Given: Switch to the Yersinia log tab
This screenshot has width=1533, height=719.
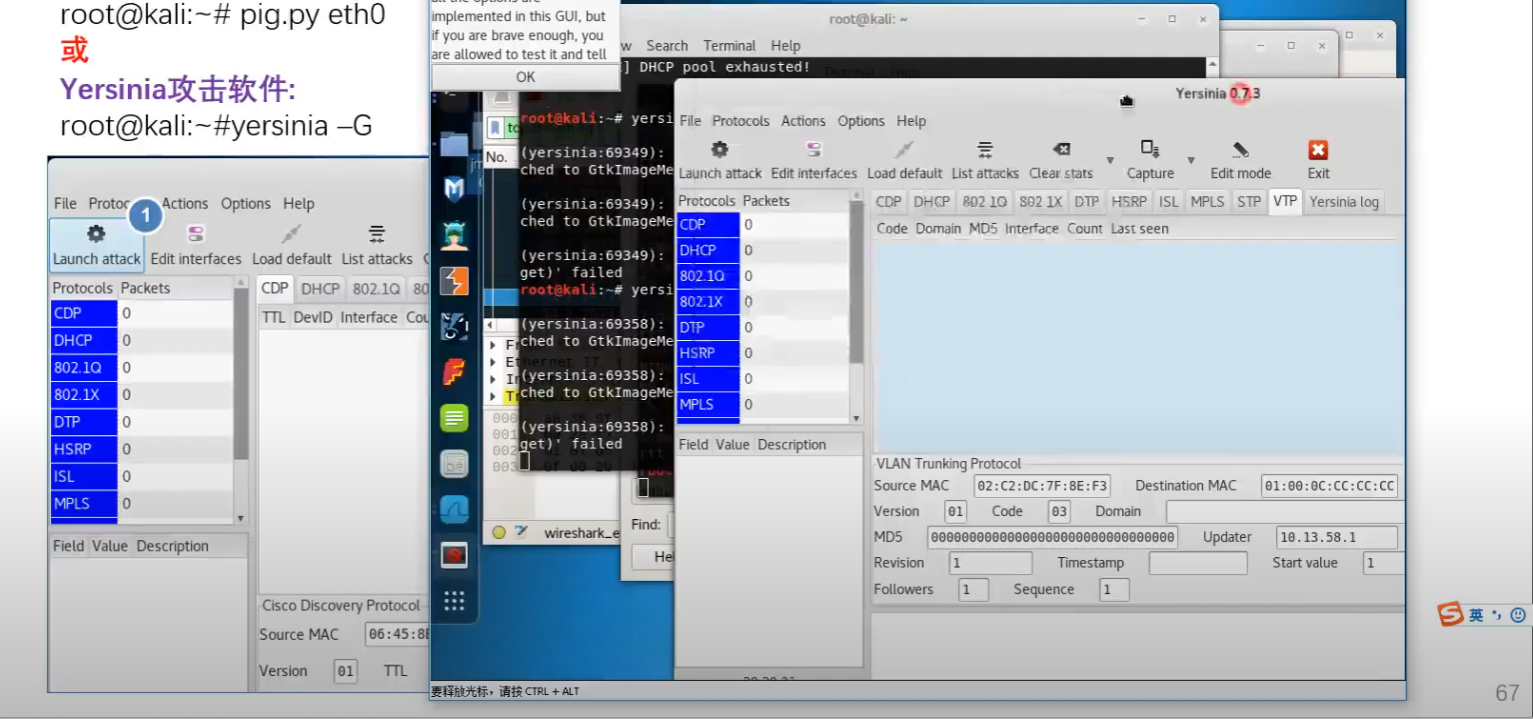Looking at the screenshot, I should (1344, 202).
